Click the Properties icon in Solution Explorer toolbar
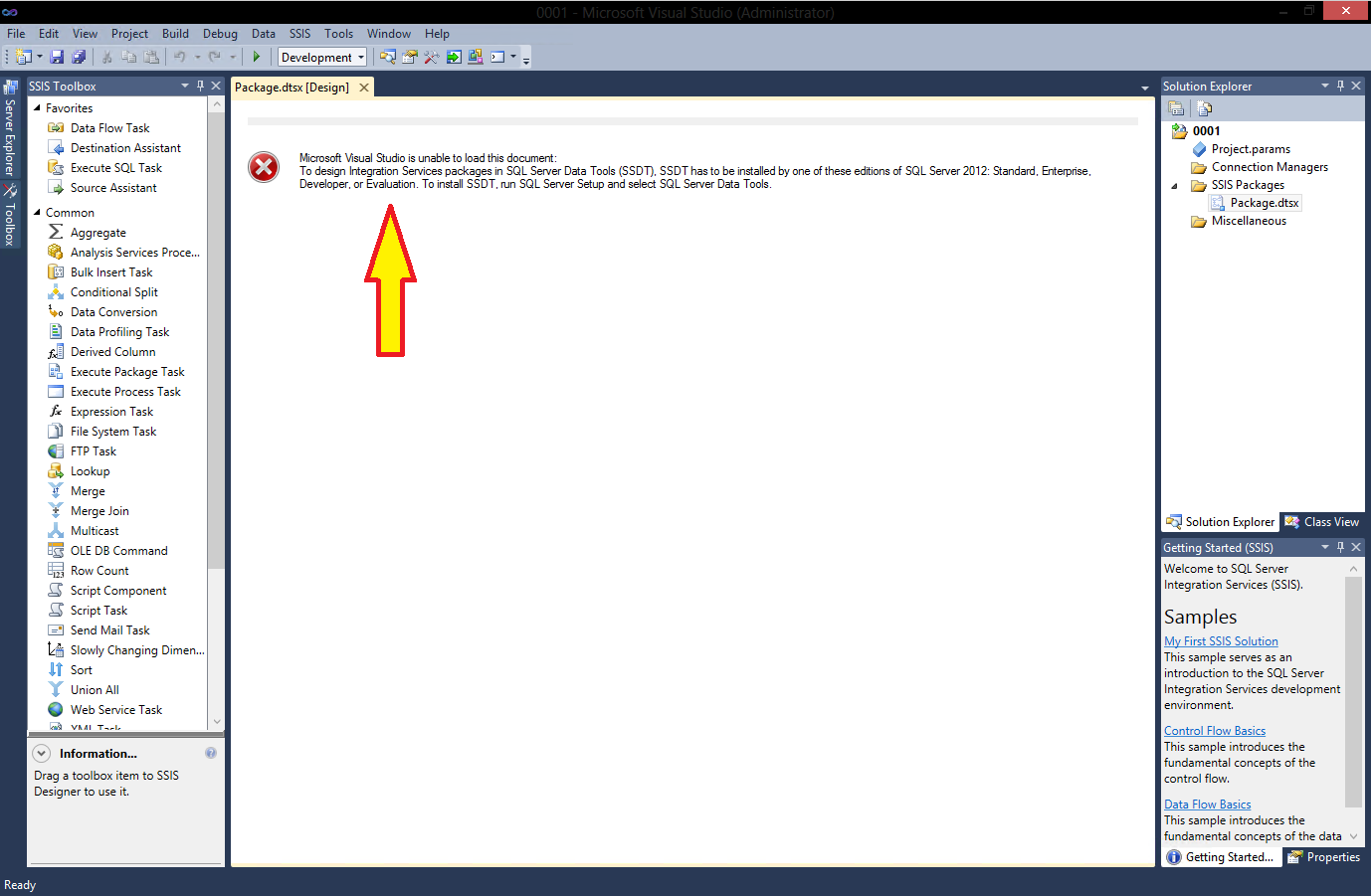This screenshot has width=1371, height=896. [1176, 108]
